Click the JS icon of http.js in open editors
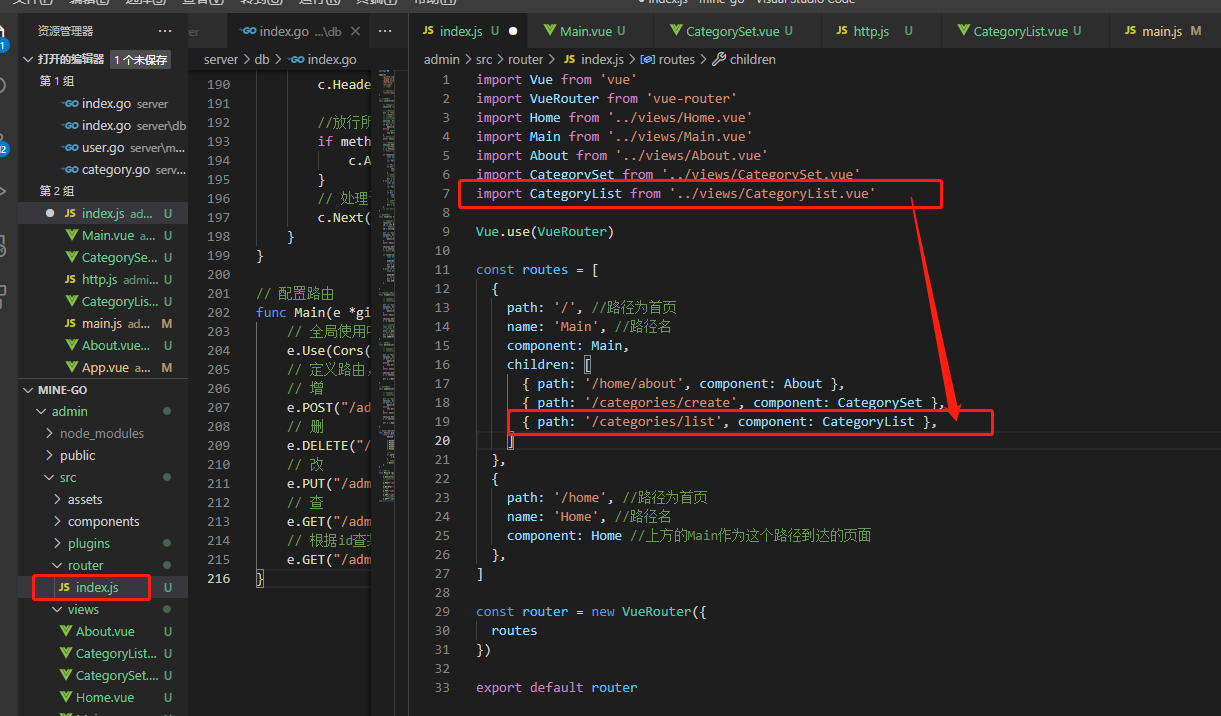The width and height of the screenshot is (1221, 716). coord(71,280)
